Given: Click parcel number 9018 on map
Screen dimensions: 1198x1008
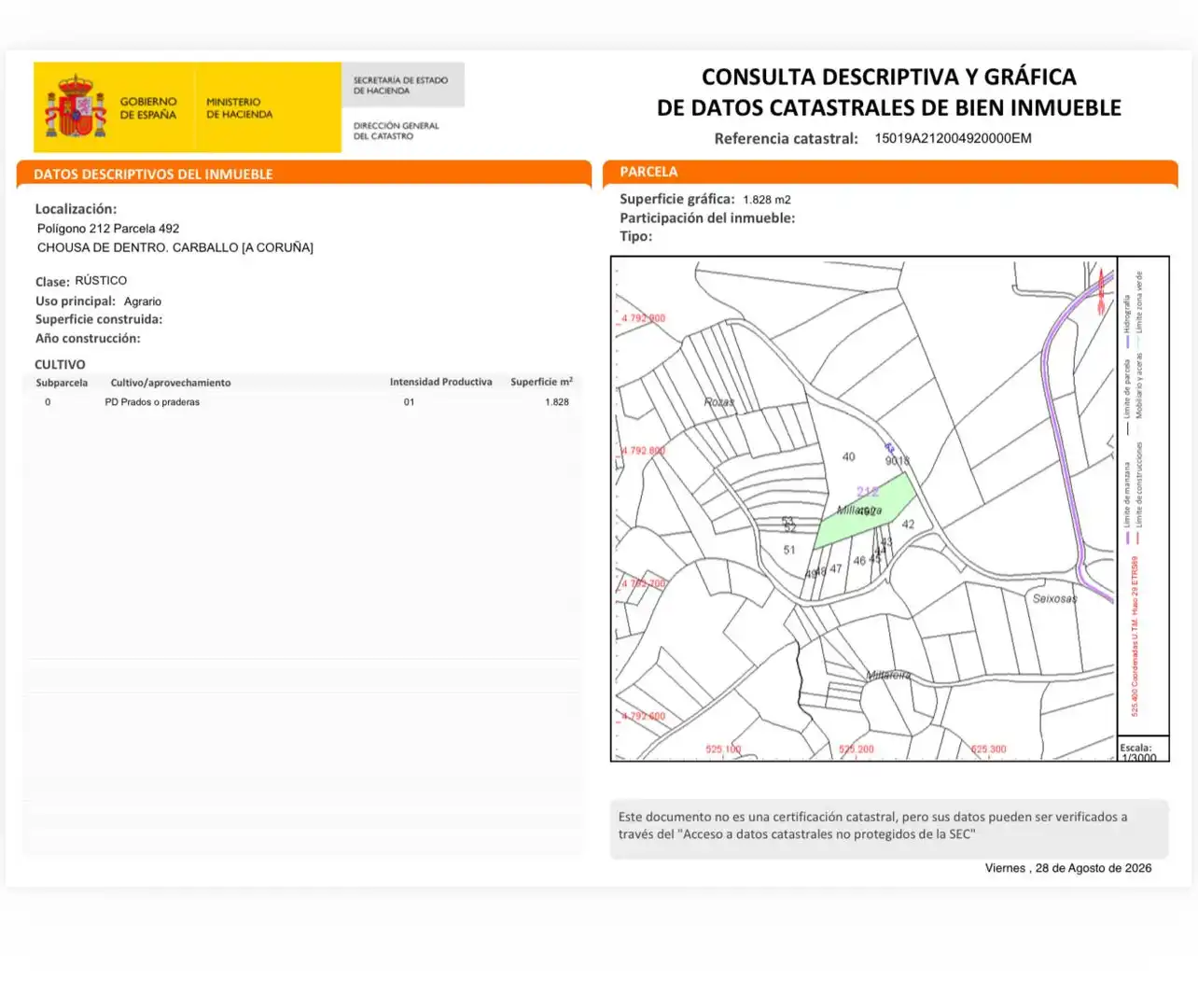Looking at the screenshot, I should pos(897,461).
